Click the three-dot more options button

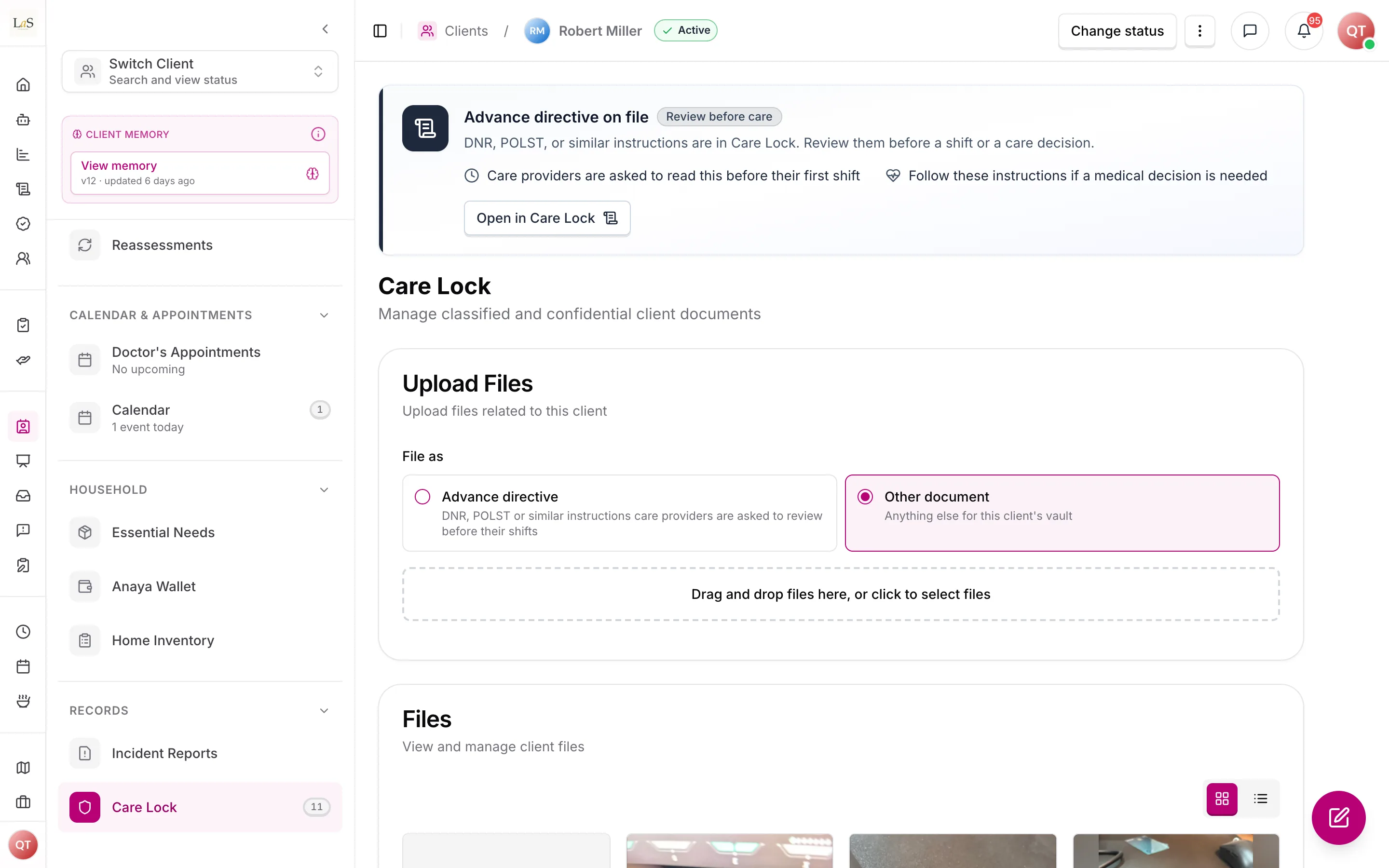[x=1199, y=31]
